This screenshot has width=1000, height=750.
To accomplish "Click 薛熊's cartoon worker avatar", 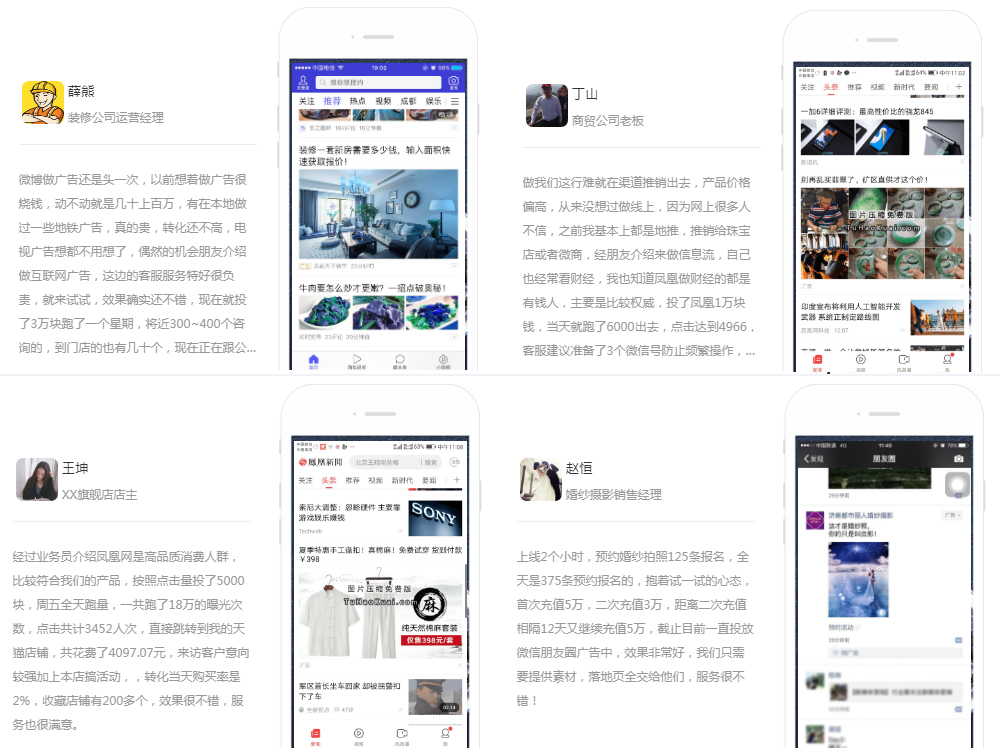I will (x=43, y=102).
